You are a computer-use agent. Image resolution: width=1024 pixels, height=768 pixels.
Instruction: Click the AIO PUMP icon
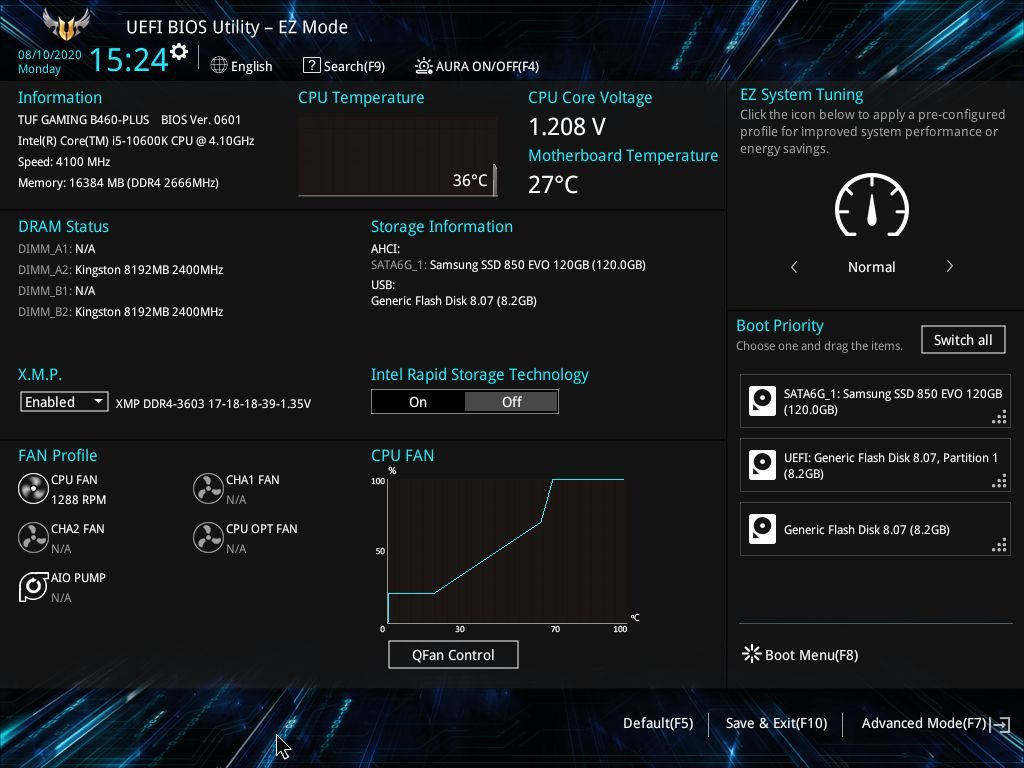(x=33, y=586)
